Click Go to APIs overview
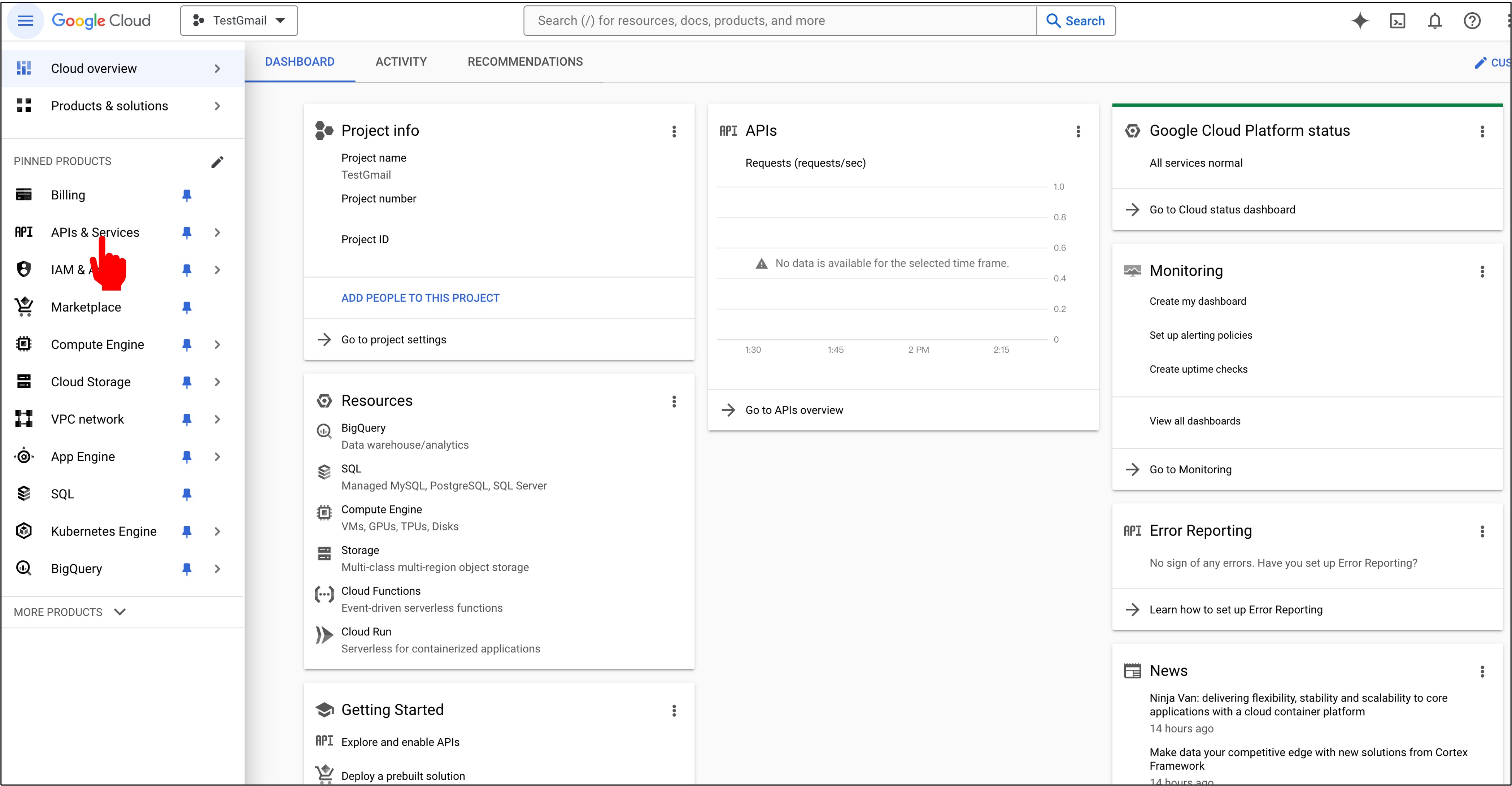 (x=794, y=410)
